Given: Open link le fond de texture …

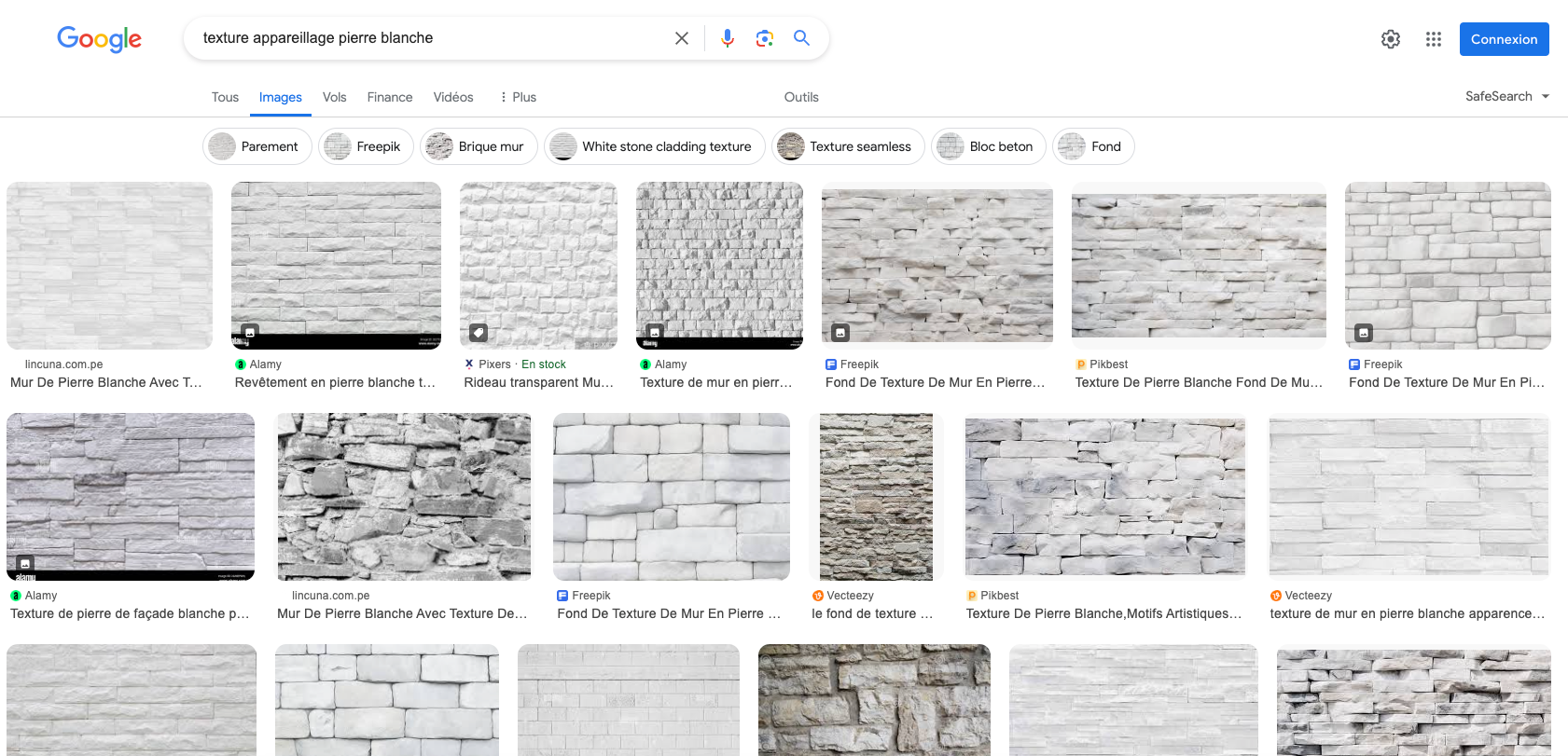Looking at the screenshot, I should tap(872, 613).
